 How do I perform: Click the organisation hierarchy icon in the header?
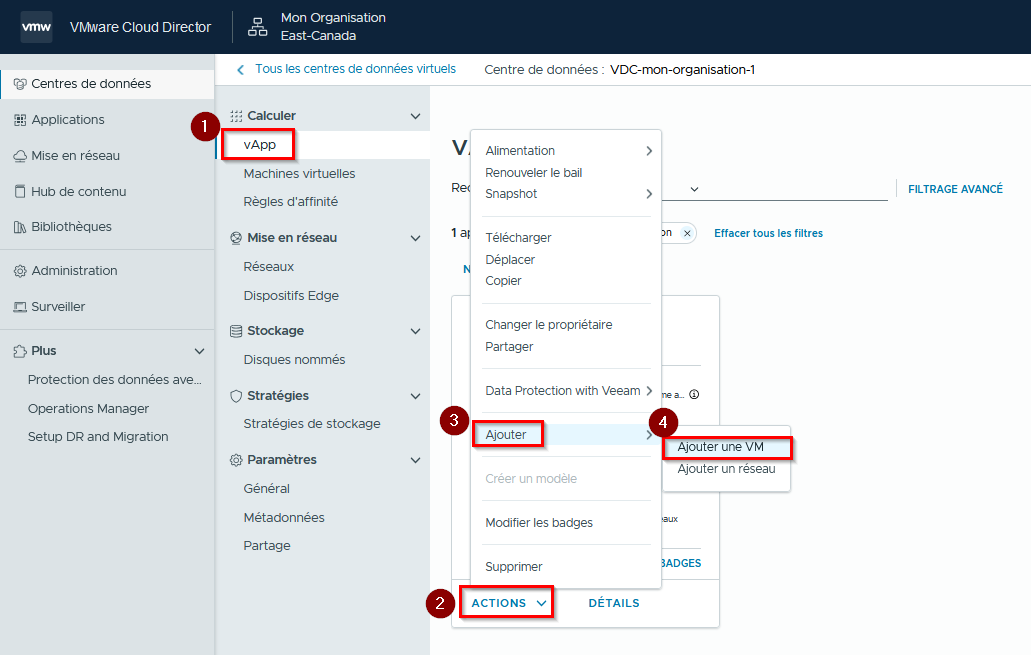coord(257,27)
